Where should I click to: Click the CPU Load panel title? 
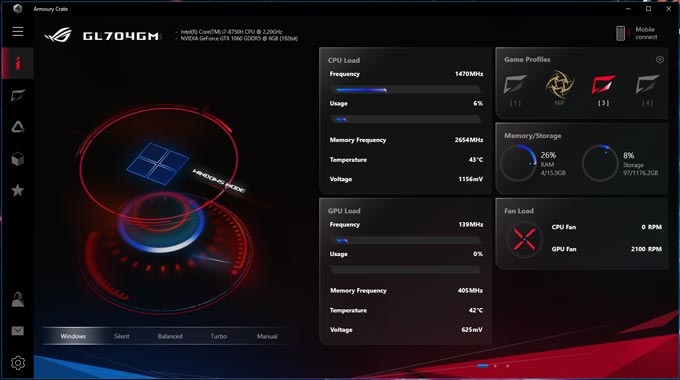pos(343,60)
